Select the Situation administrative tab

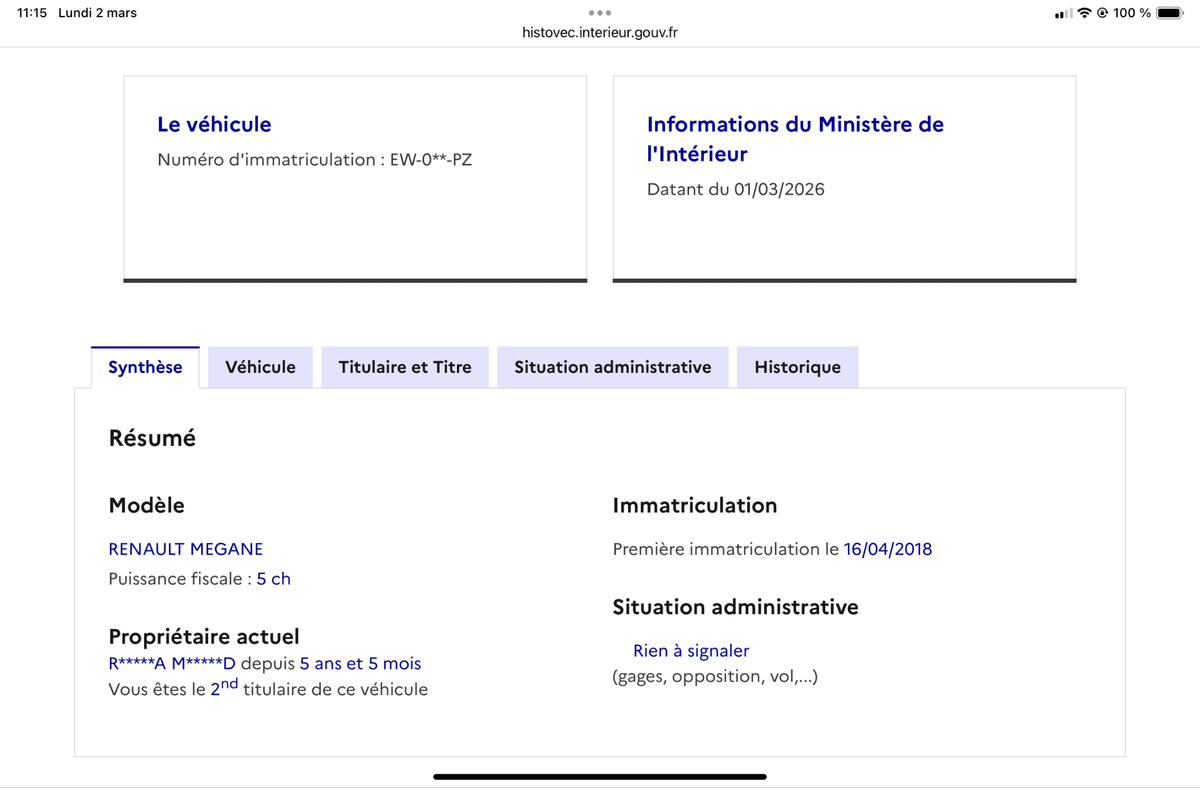tap(612, 367)
